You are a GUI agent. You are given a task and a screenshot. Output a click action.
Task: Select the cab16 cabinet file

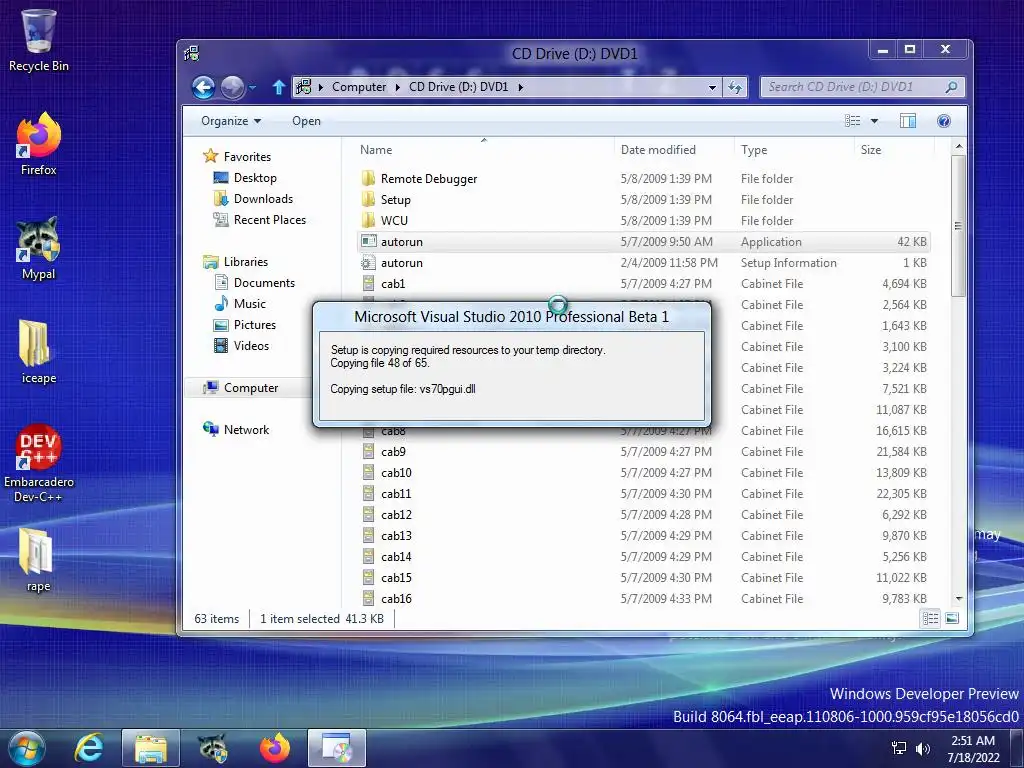pyautogui.click(x=643, y=599)
